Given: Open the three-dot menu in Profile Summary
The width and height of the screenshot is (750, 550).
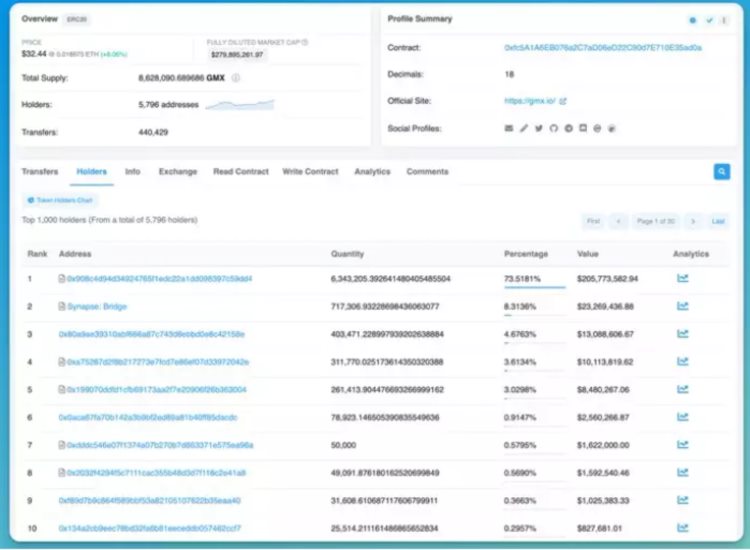Looking at the screenshot, I should (723, 20).
